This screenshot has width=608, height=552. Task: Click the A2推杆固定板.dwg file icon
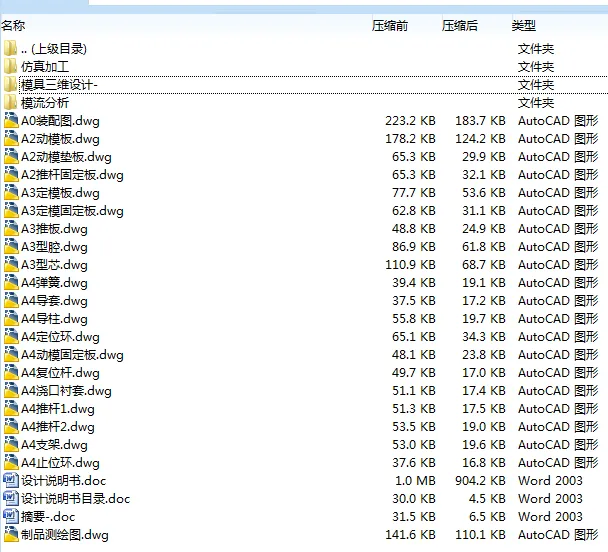click(11, 175)
